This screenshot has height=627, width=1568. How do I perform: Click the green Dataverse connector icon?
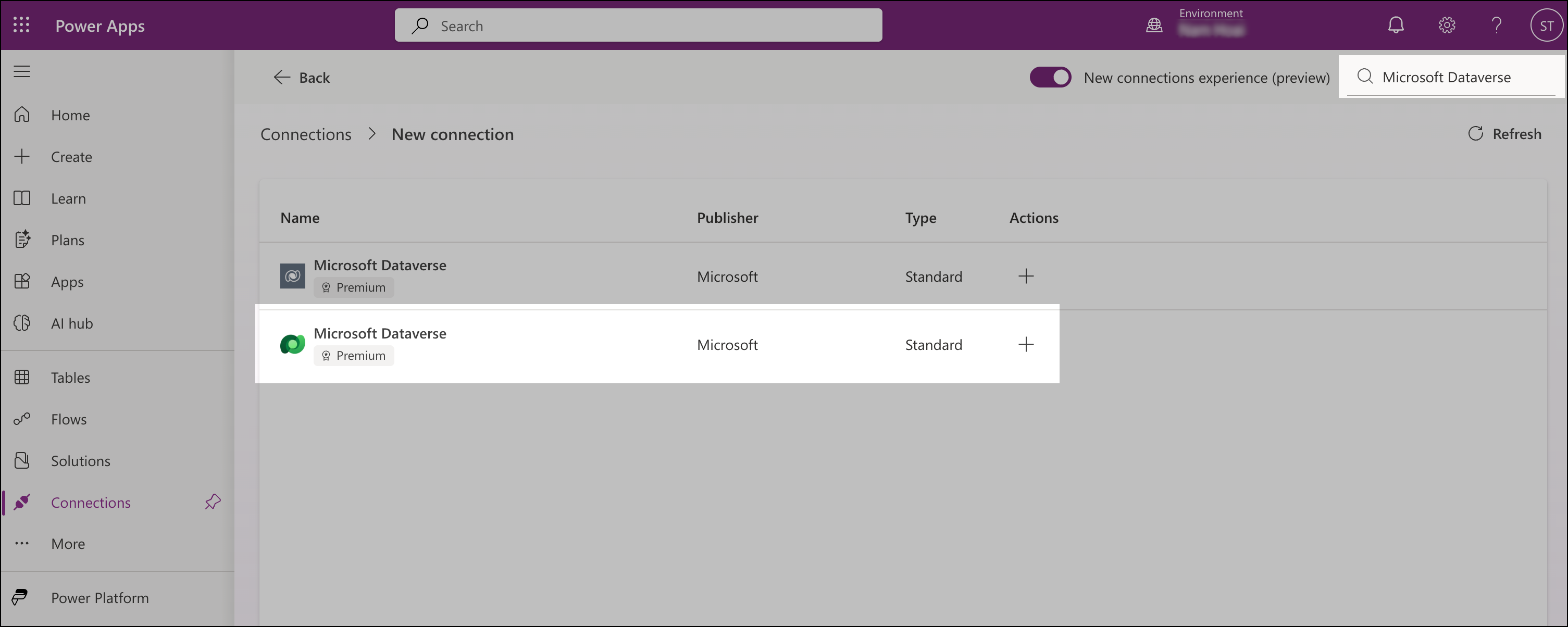point(292,345)
